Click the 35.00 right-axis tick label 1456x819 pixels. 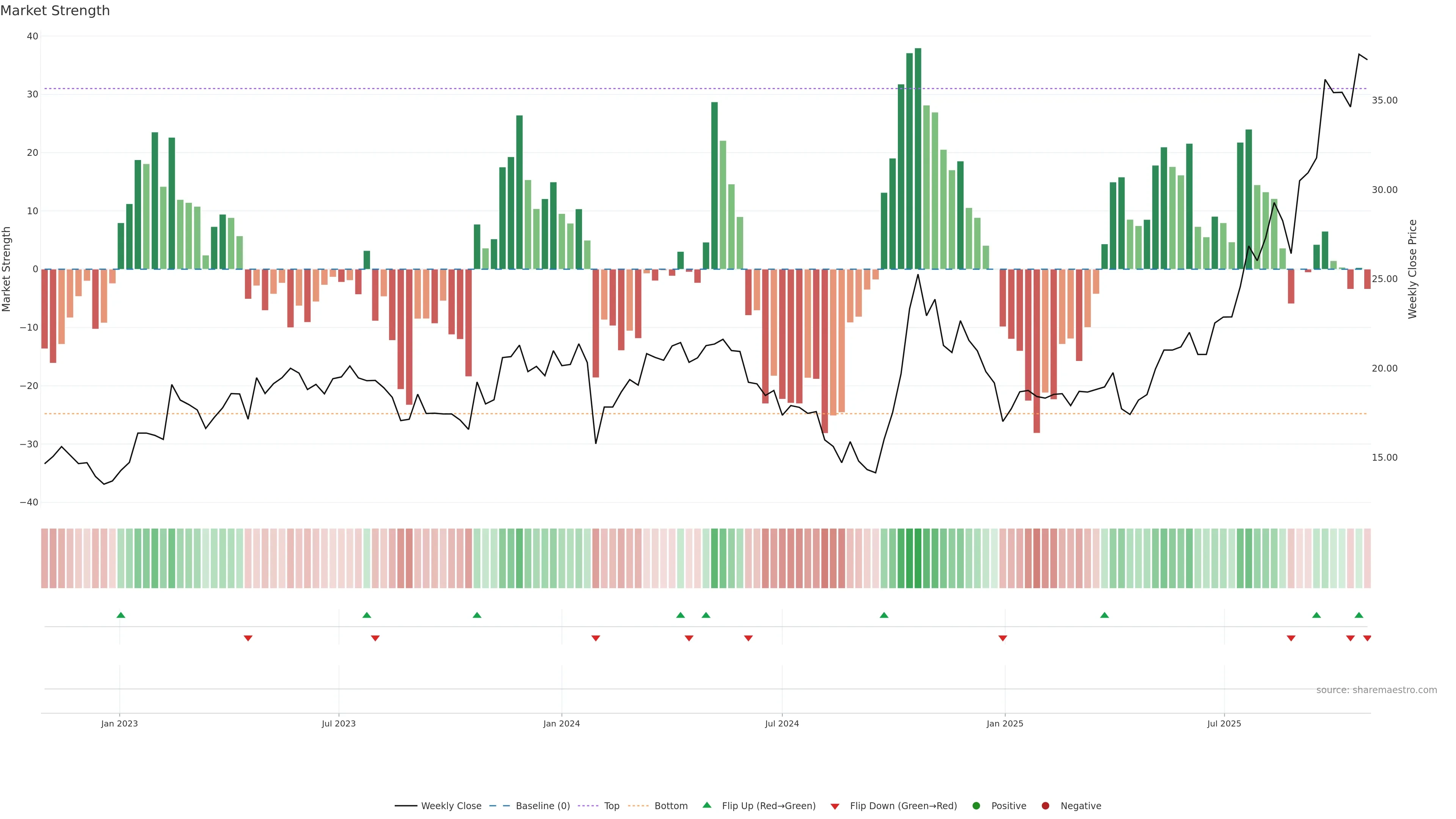1384,100
